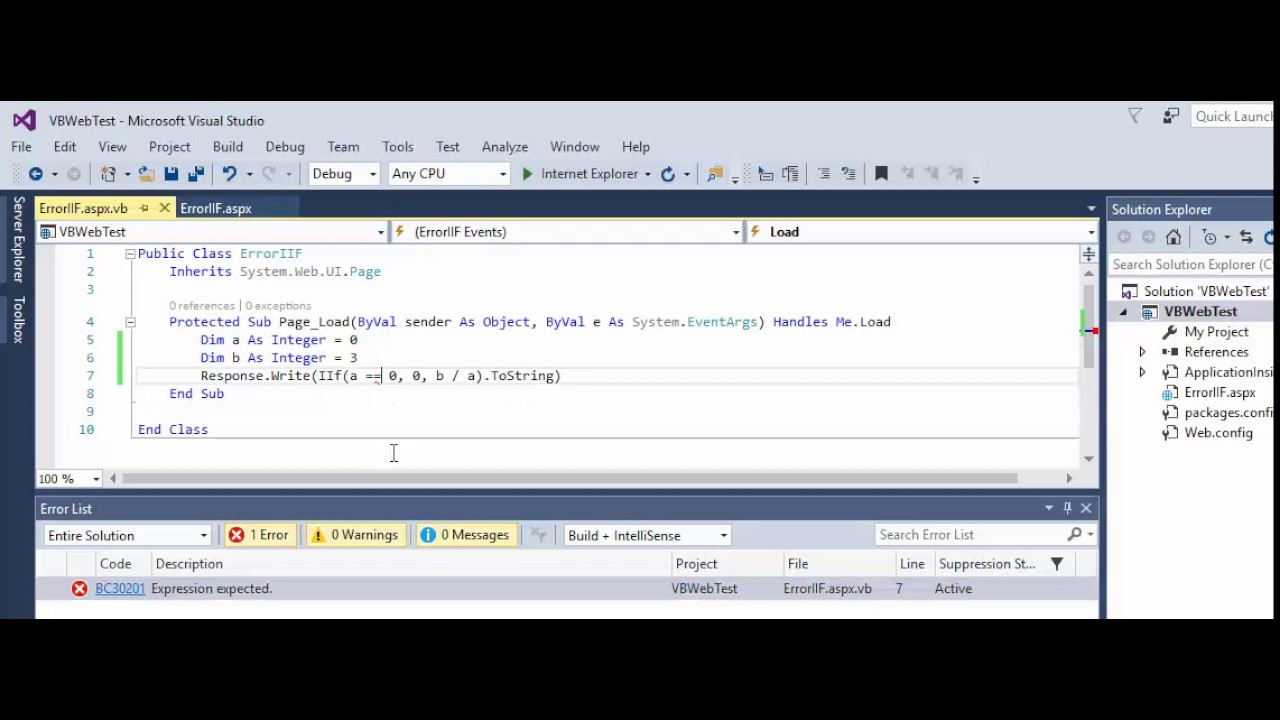Viewport: 1280px width, 720px height.
Task: Sort the Error List by Description column
Action: point(413,564)
